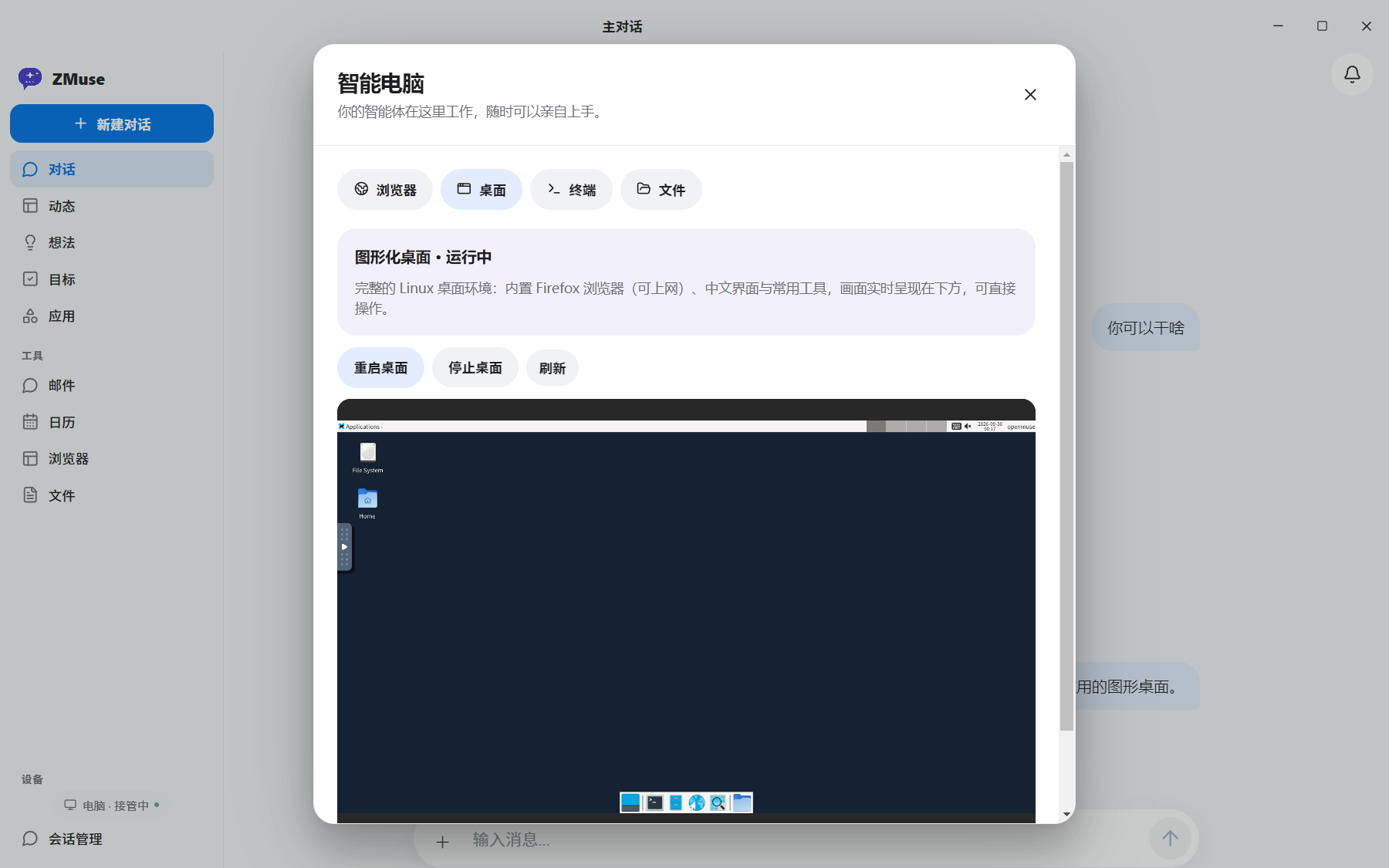Image resolution: width=1389 pixels, height=868 pixels.
Task: Switch to the 文件 tab in the dialog
Action: click(x=661, y=190)
